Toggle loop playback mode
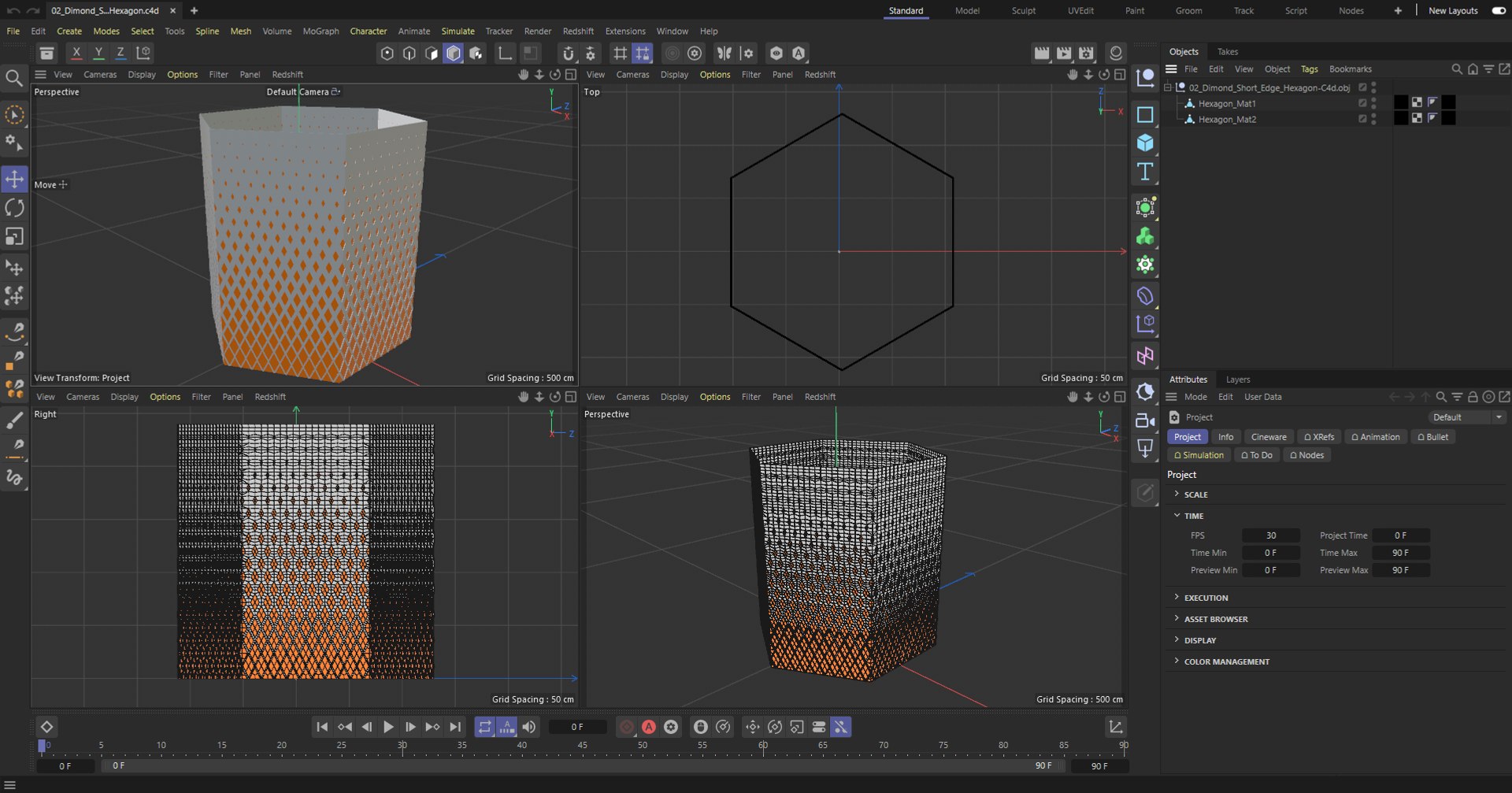1512x793 pixels. 484,727
